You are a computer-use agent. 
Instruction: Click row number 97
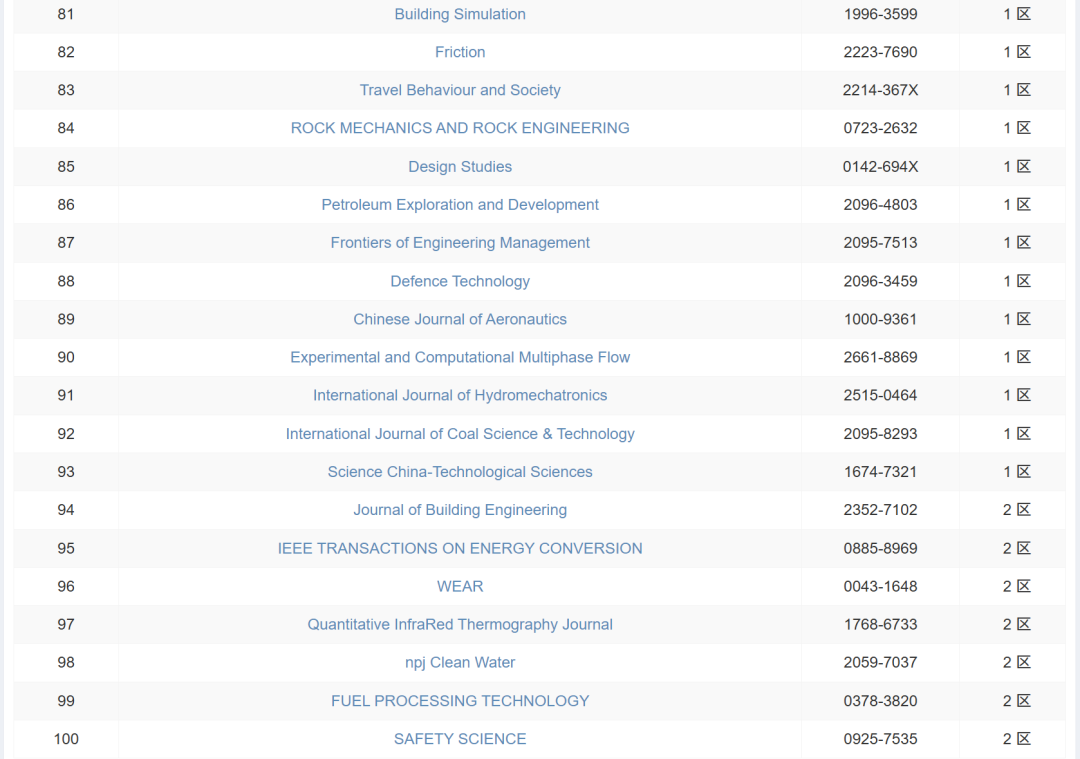pyautogui.click(x=65, y=624)
